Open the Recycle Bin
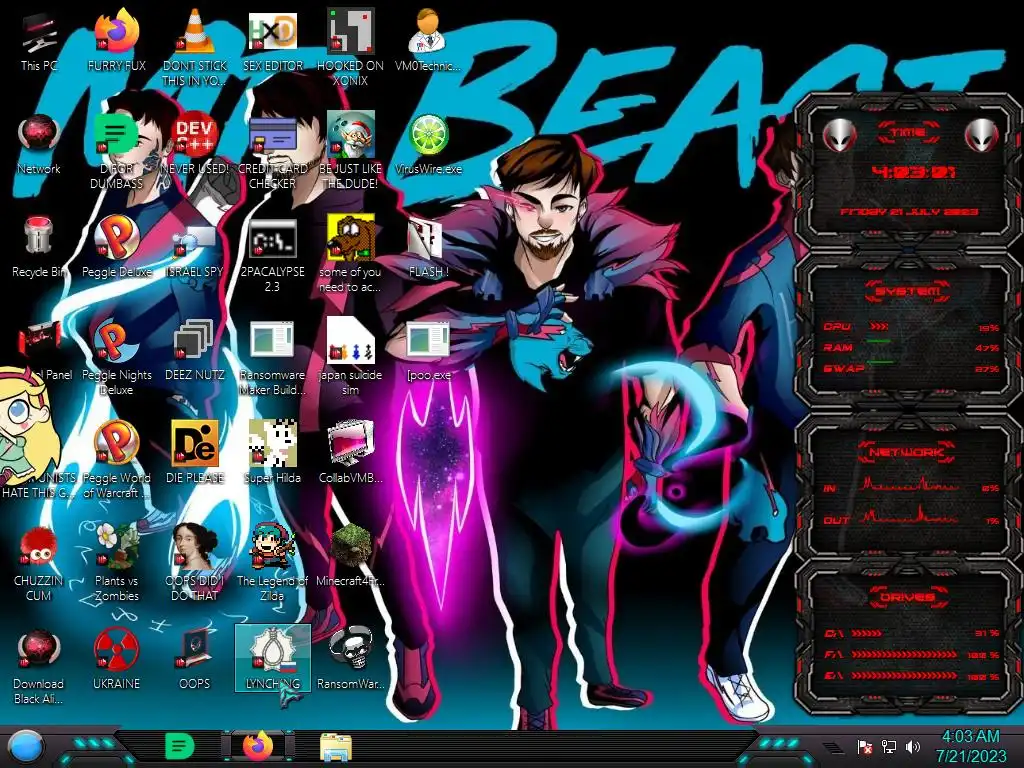This screenshot has height=768, width=1024. [x=39, y=247]
